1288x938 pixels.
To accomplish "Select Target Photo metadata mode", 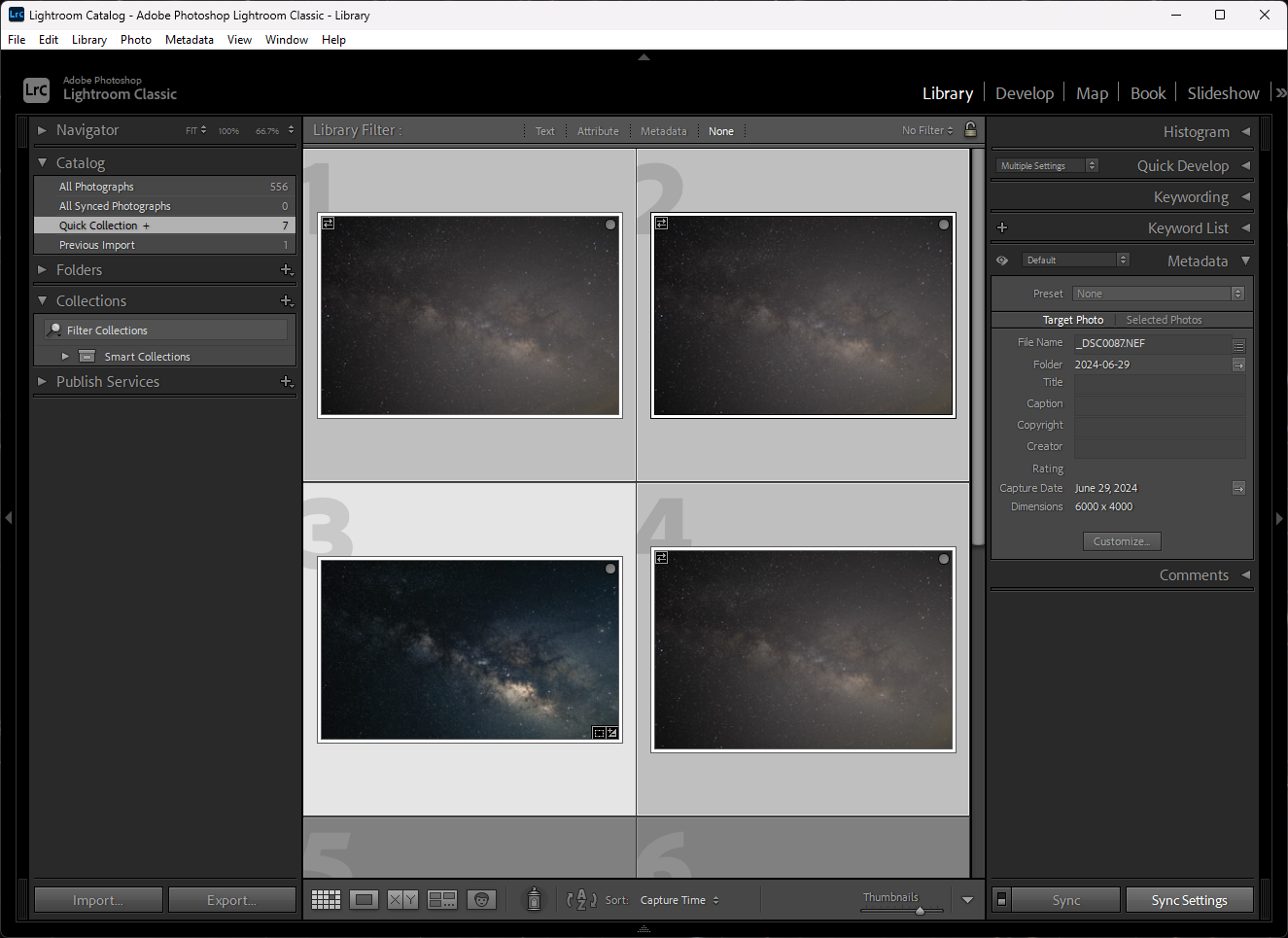I will click(1073, 320).
